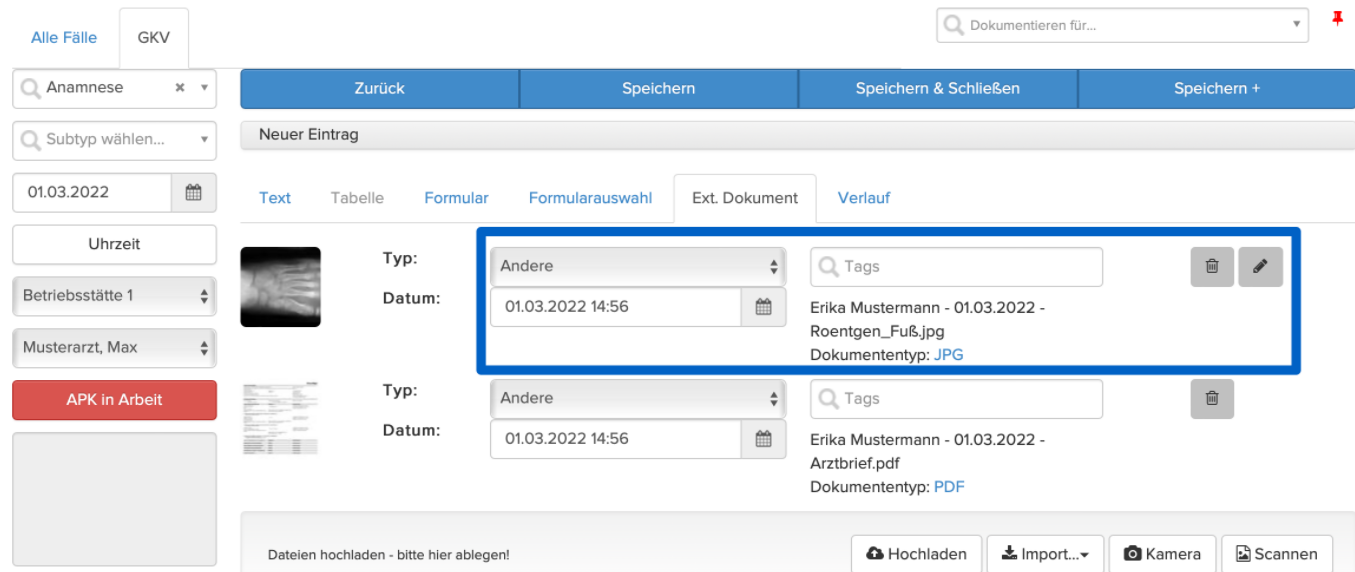Open the Arztbrief document thumbnail
The height and width of the screenshot is (572, 1355).
tap(281, 418)
